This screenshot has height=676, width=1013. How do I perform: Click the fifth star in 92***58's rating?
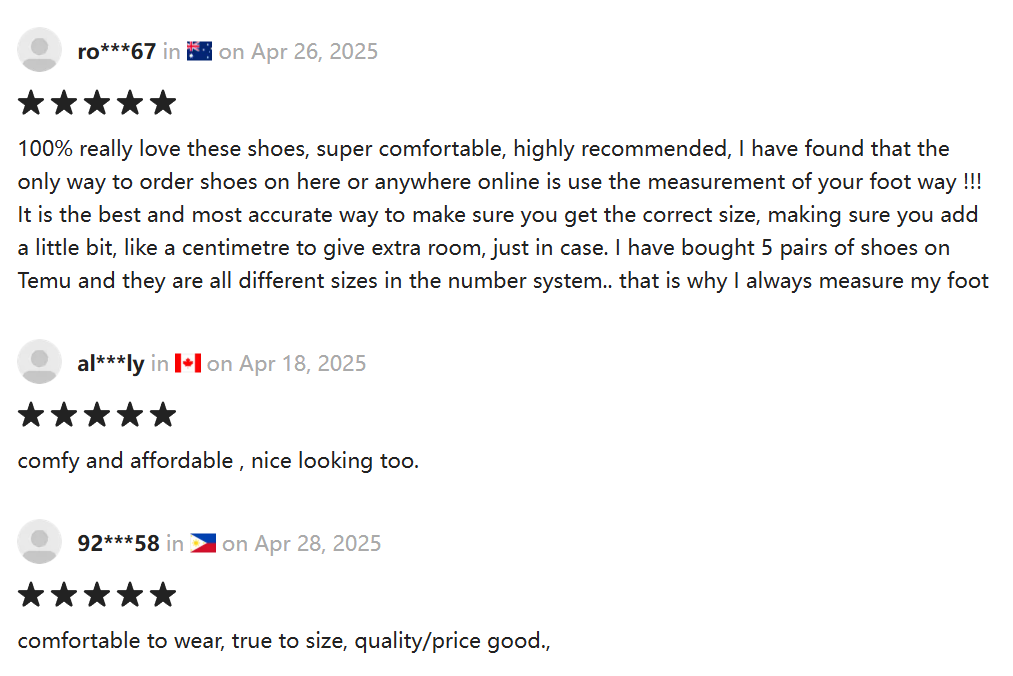(163, 595)
